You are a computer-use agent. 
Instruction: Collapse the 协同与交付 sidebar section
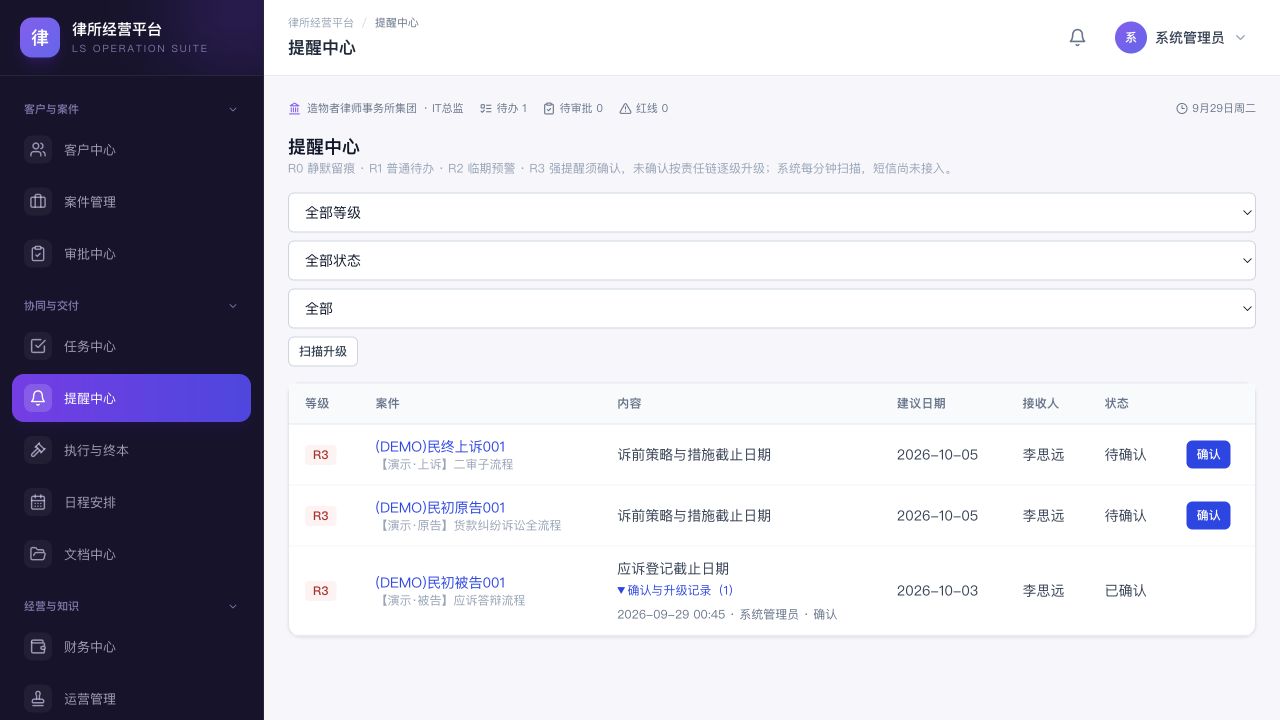[x=233, y=306]
